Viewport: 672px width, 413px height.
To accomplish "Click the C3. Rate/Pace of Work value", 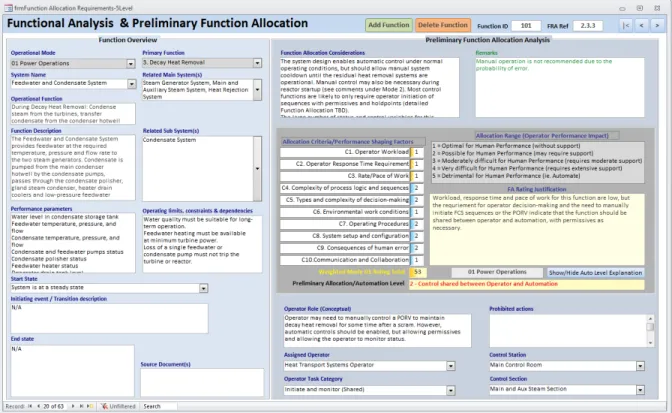I will pyautogui.click(x=417, y=176).
